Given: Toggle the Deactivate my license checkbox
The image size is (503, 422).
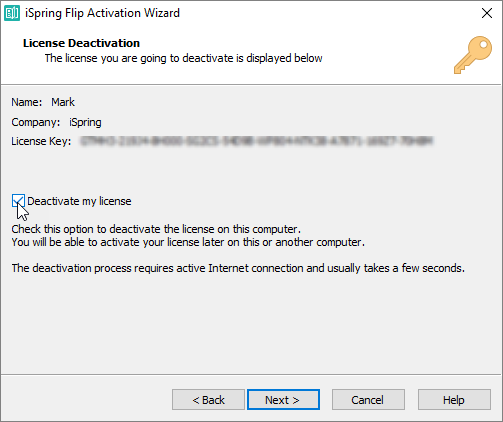Looking at the screenshot, I should 18,201.
